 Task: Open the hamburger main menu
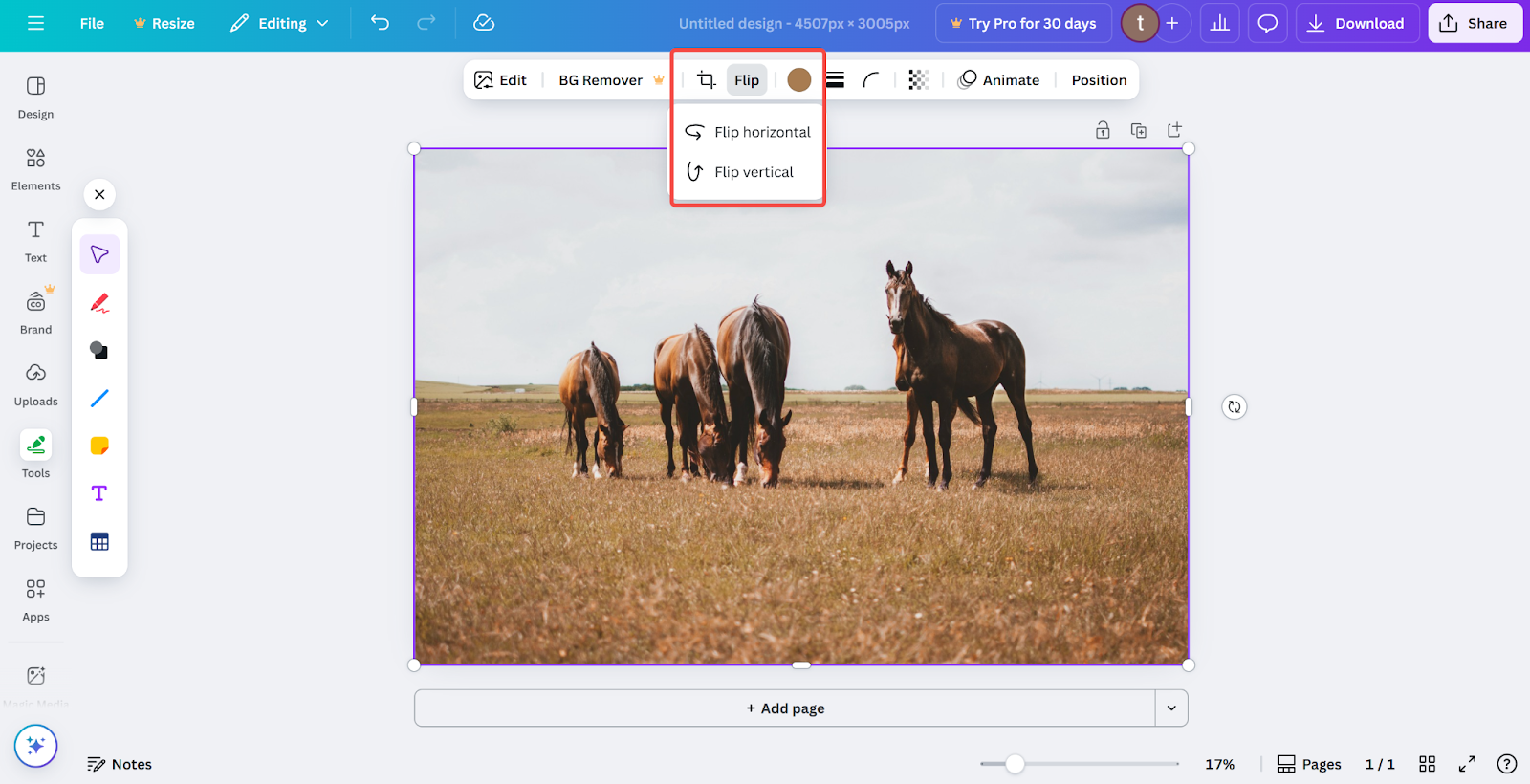35,23
